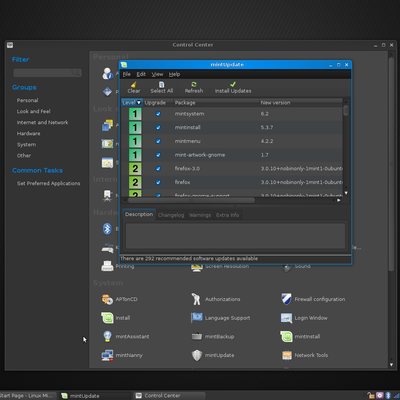The image size is (400, 400).
Task: Switch to the Changelog tab
Action: tap(171, 215)
